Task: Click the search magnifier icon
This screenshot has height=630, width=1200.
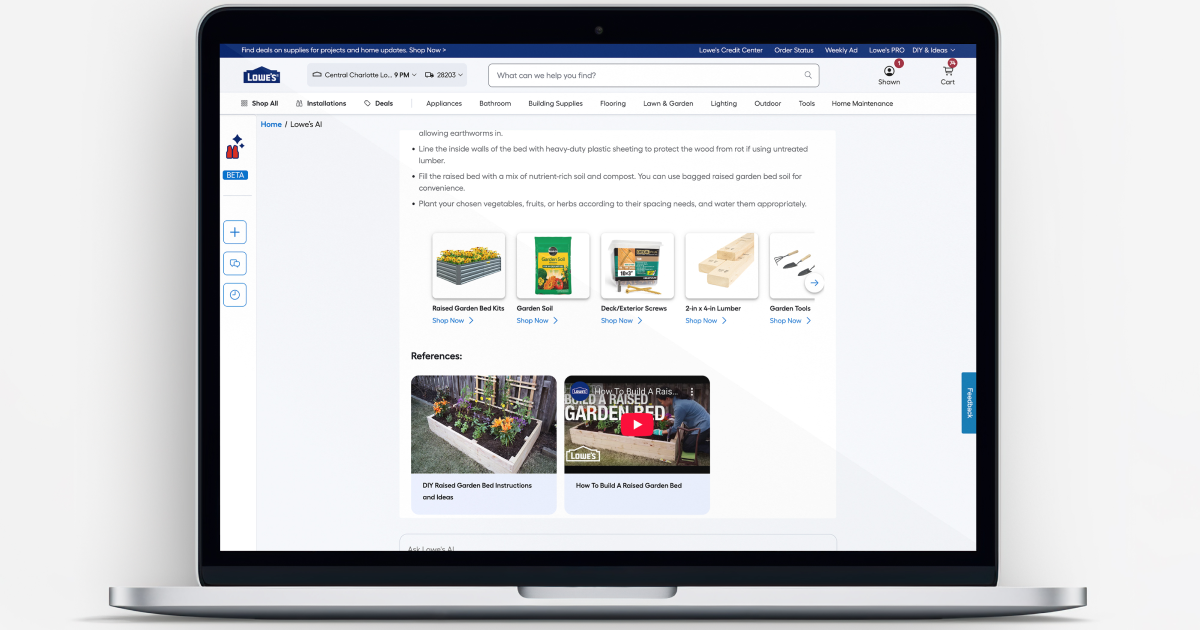Action: point(808,75)
